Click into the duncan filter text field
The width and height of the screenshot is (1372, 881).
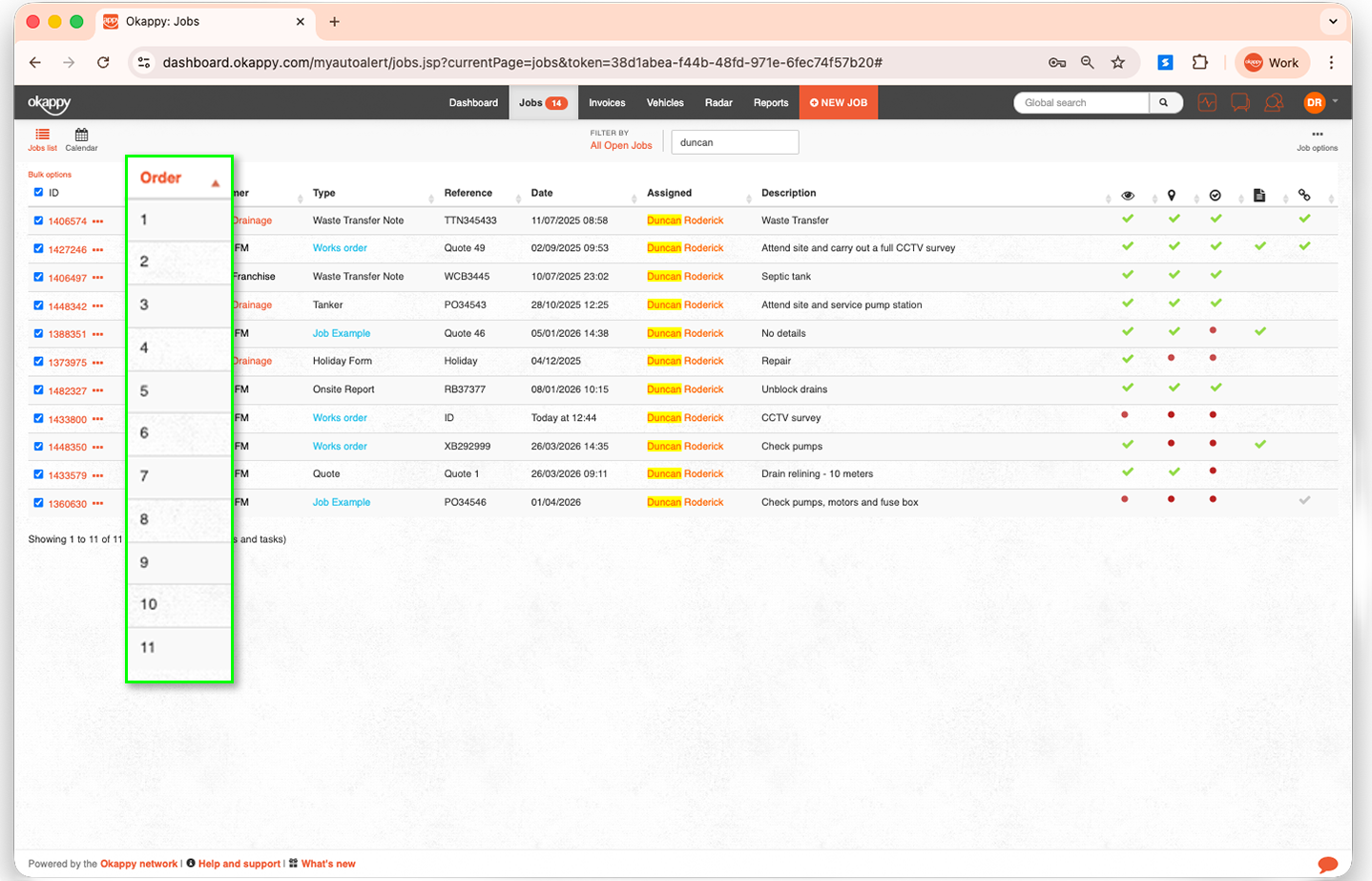point(735,142)
